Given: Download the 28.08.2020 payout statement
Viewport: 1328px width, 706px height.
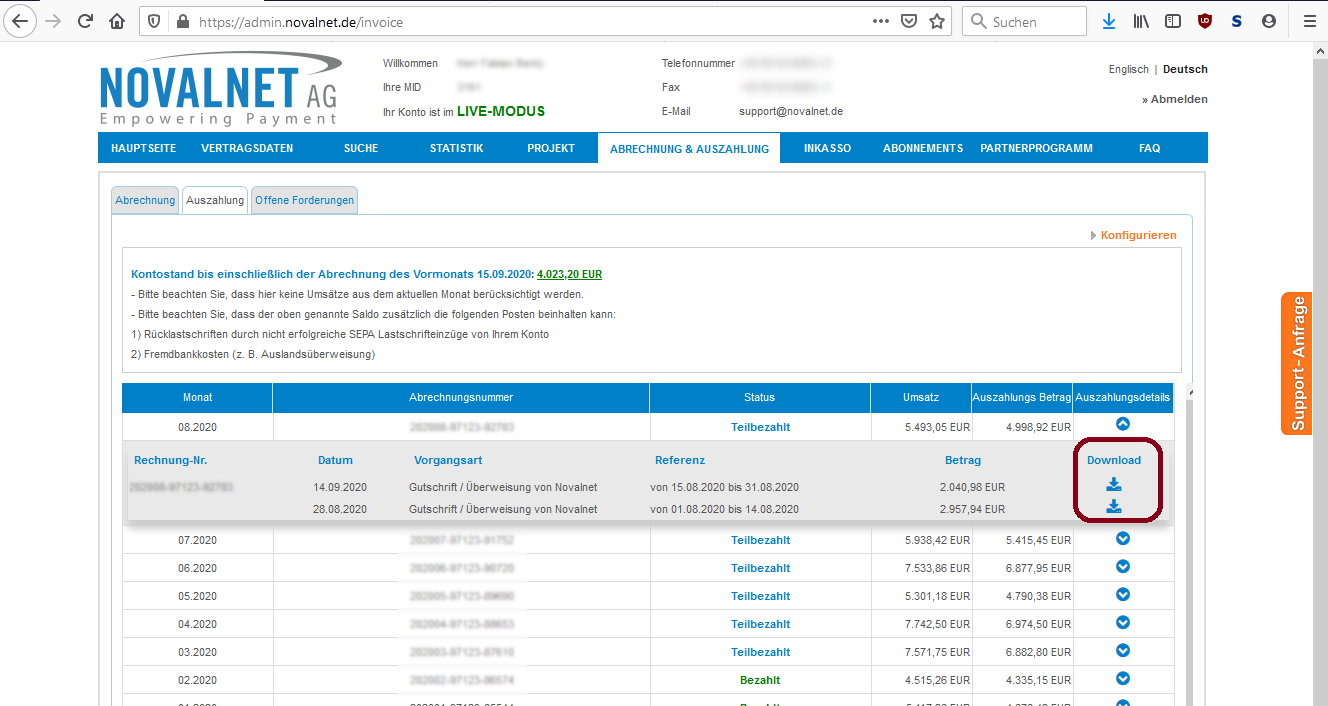Looking at the screenshot, I should click(x=1113, y=507).
